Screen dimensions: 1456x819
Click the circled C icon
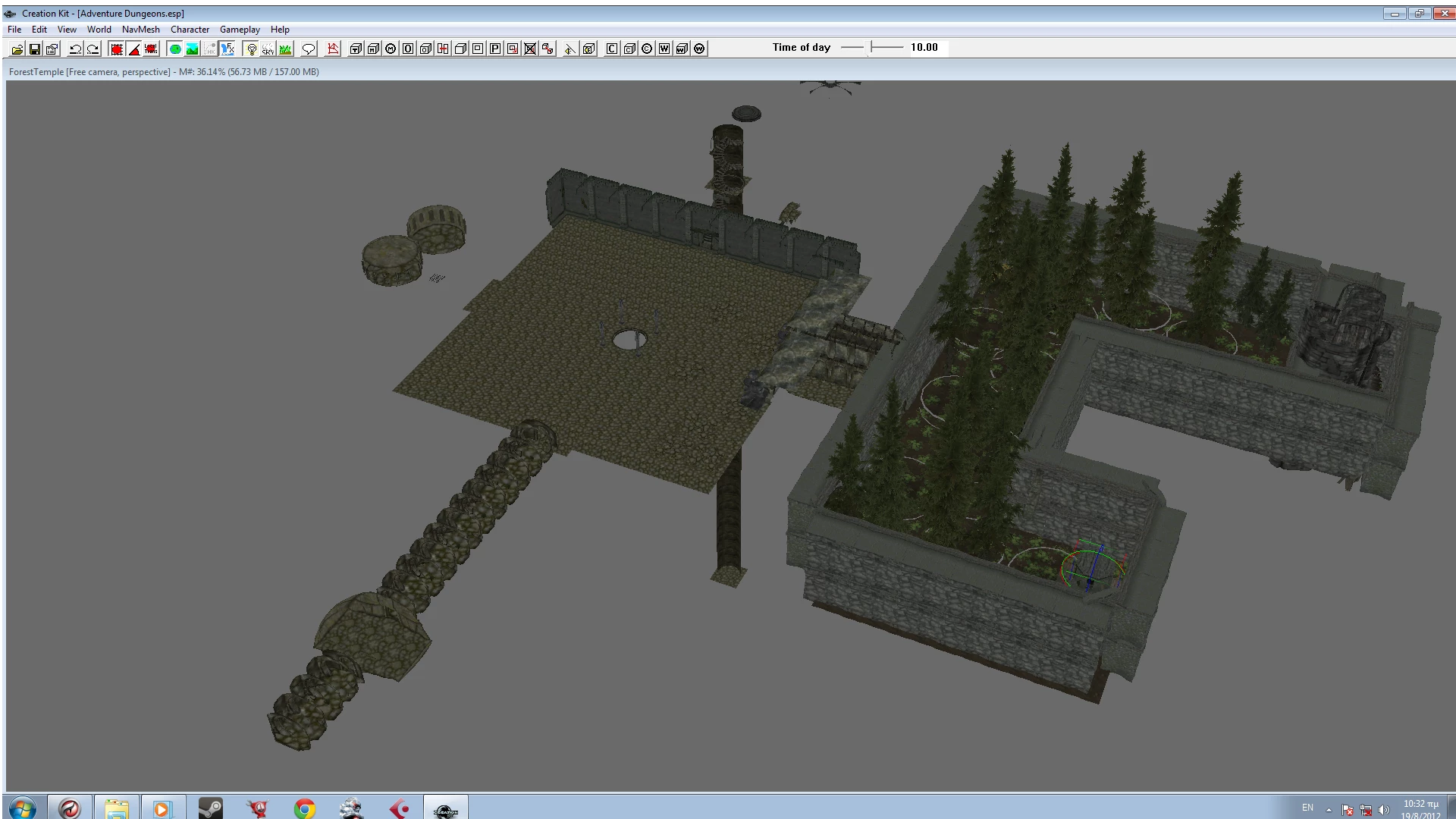click(647, 49)
